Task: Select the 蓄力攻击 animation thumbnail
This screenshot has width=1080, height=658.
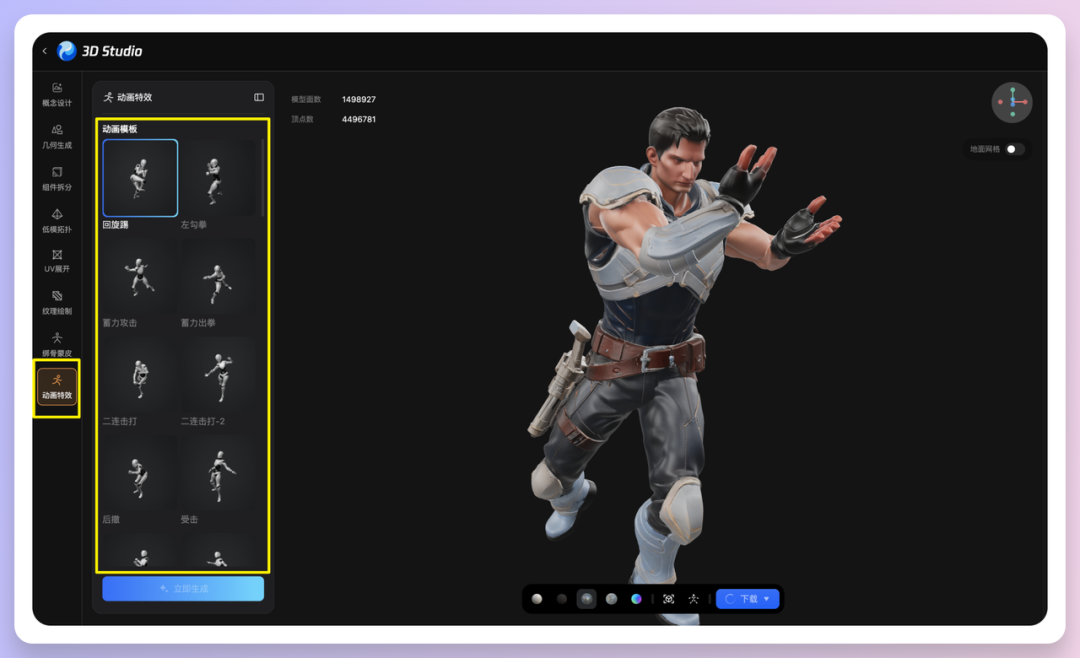Action: pyautogui.click(x=141, y=276)
